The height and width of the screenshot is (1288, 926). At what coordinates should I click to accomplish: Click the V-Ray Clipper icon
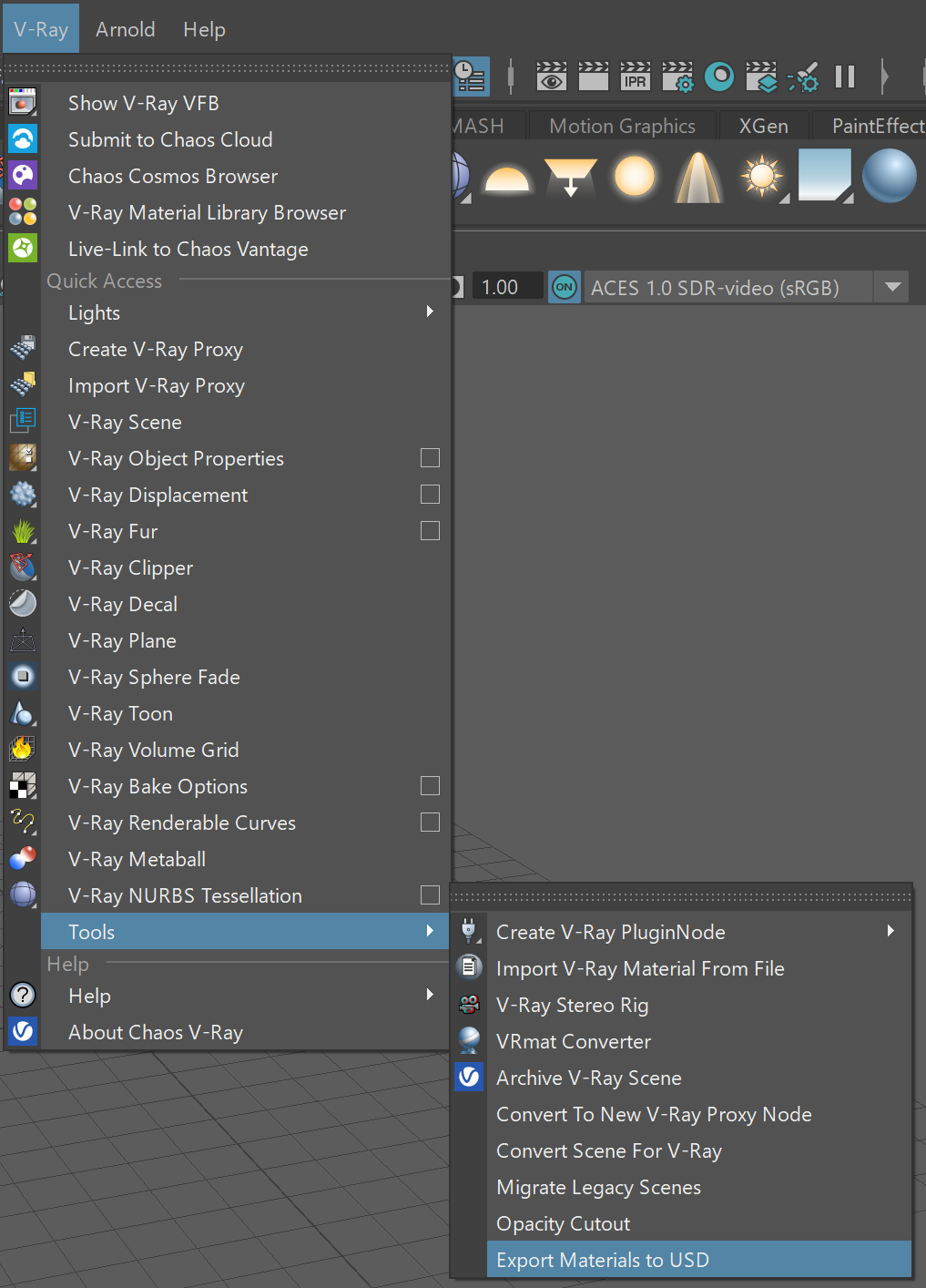click(23, 567)
